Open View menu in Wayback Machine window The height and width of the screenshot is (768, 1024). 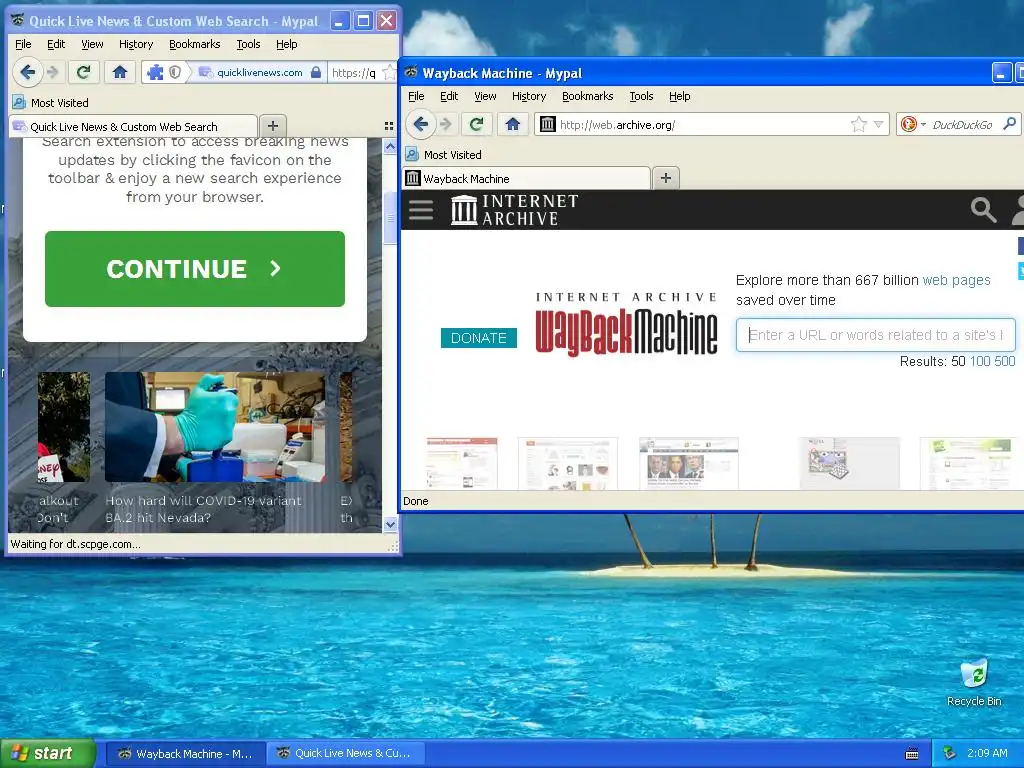485,96
